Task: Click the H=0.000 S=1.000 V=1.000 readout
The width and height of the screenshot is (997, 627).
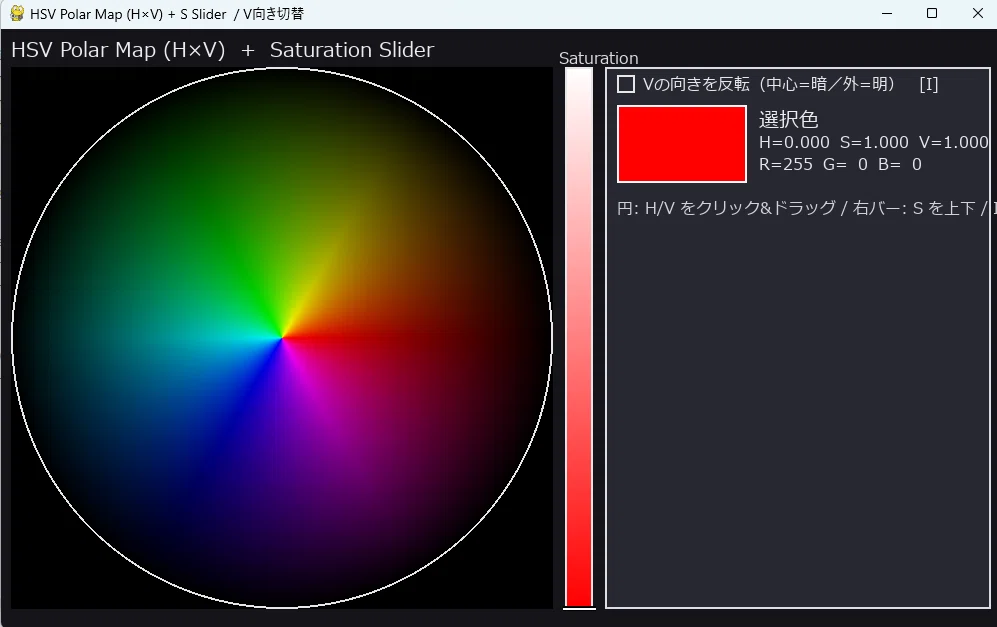Action: [874, 142]
